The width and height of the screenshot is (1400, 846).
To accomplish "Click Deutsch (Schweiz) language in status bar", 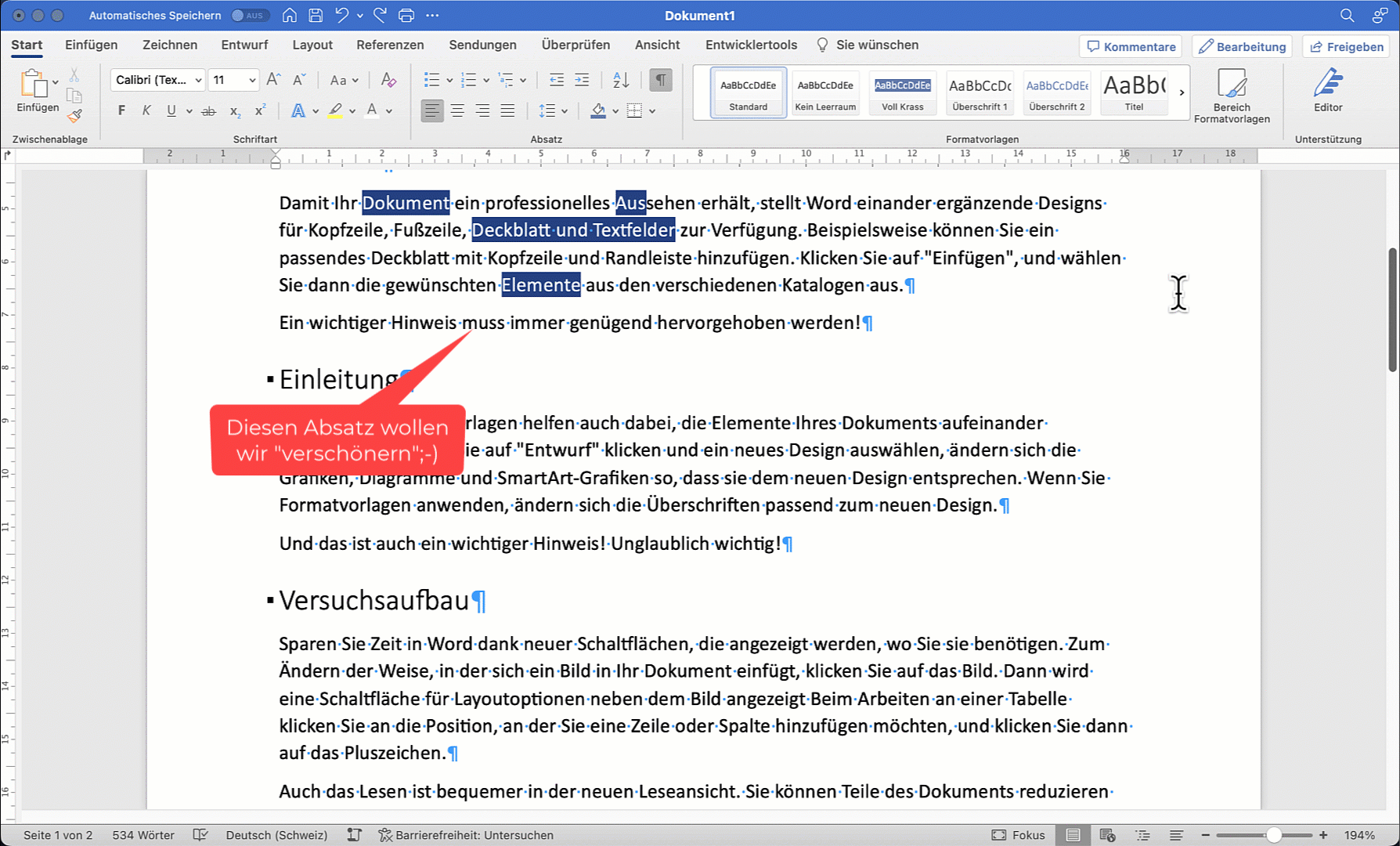I will pos(276,835).
